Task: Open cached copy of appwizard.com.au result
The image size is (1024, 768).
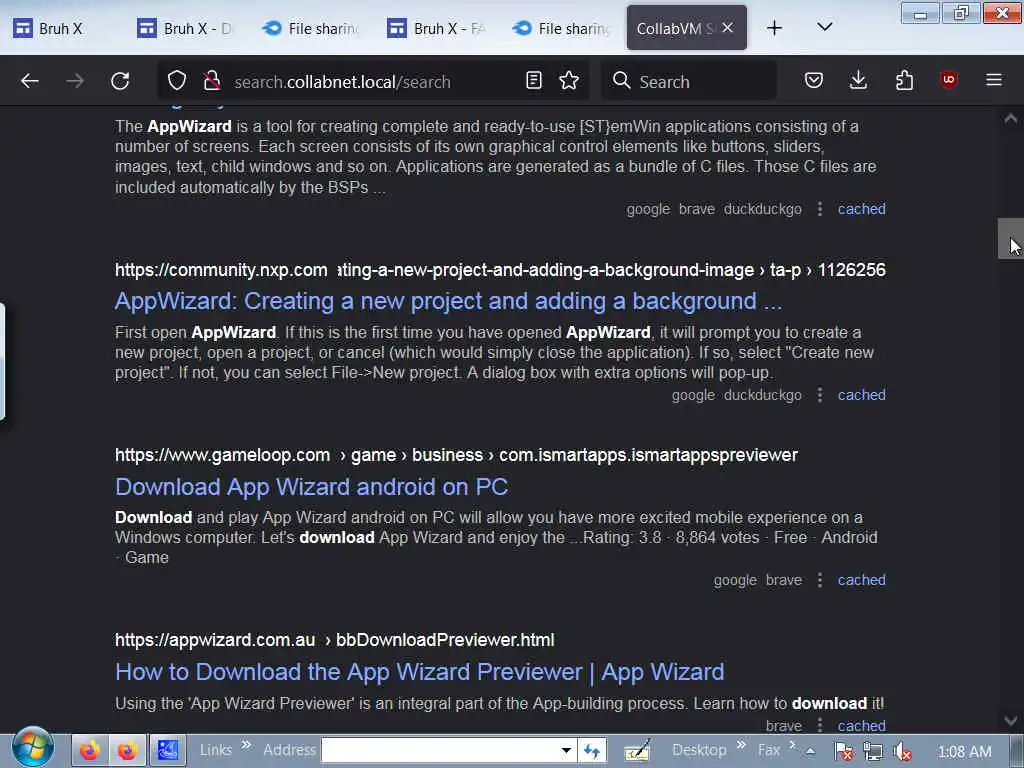Action: click(861, 726)
